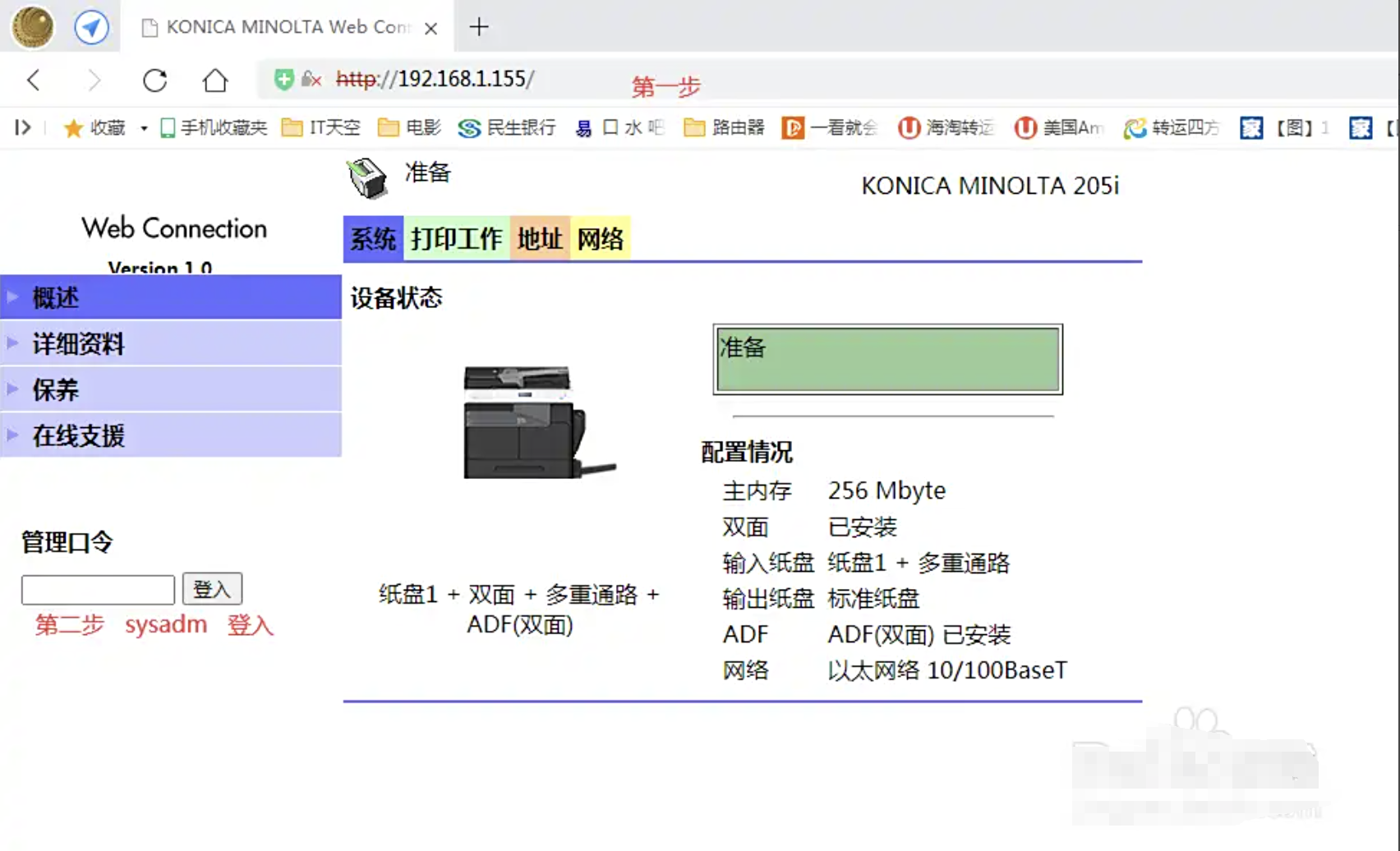Switch to the 网络 tab
The width and height of the screenshot is (1400, 851).
tap(601, 239)
